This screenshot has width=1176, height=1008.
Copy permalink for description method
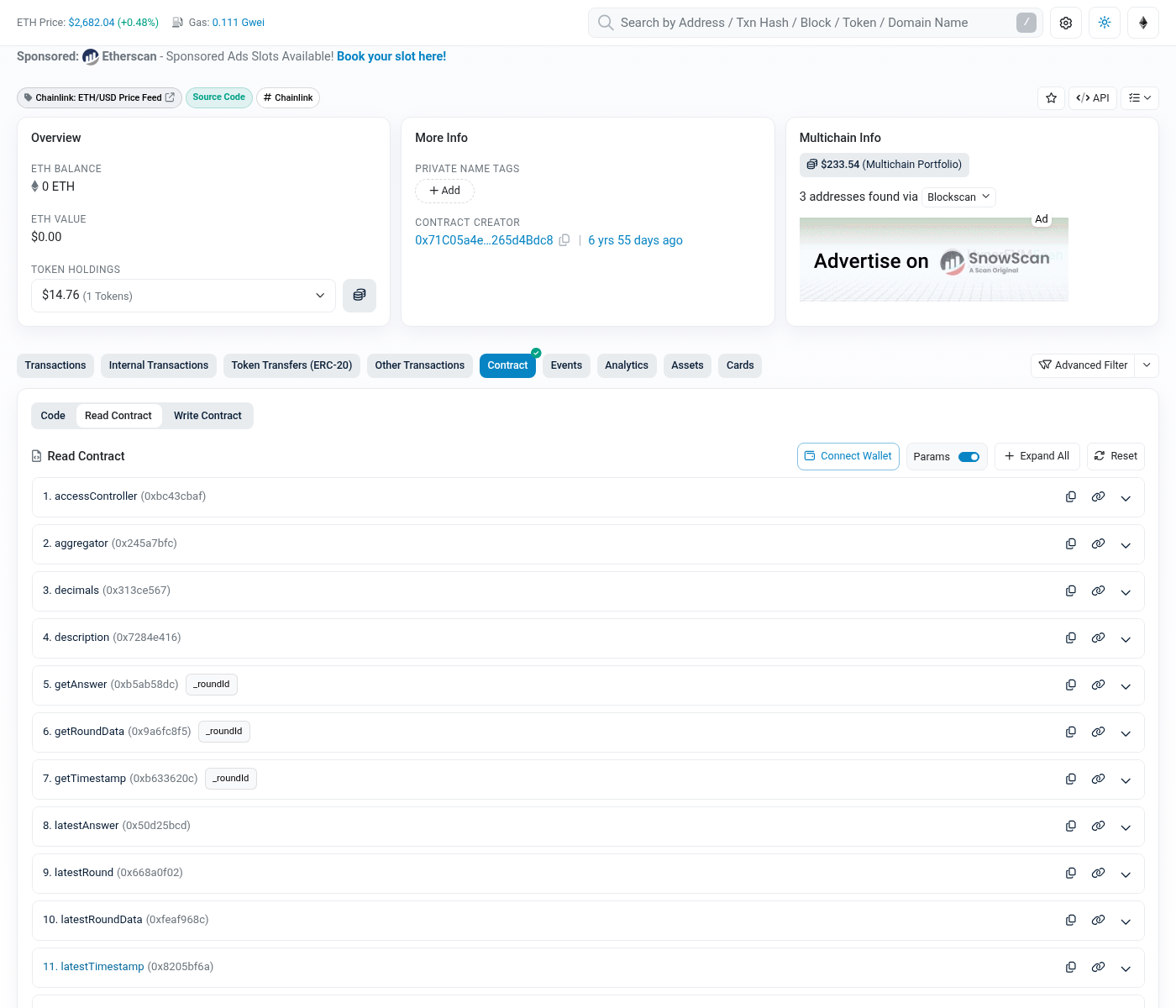1098,638
